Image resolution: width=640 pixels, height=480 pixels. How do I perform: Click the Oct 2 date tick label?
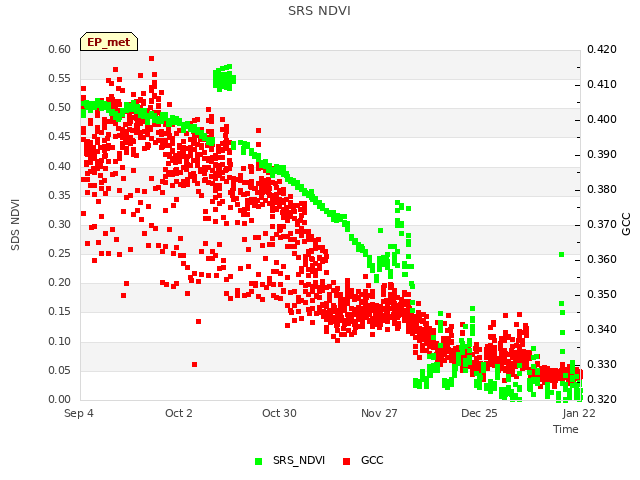pos(179,413)
